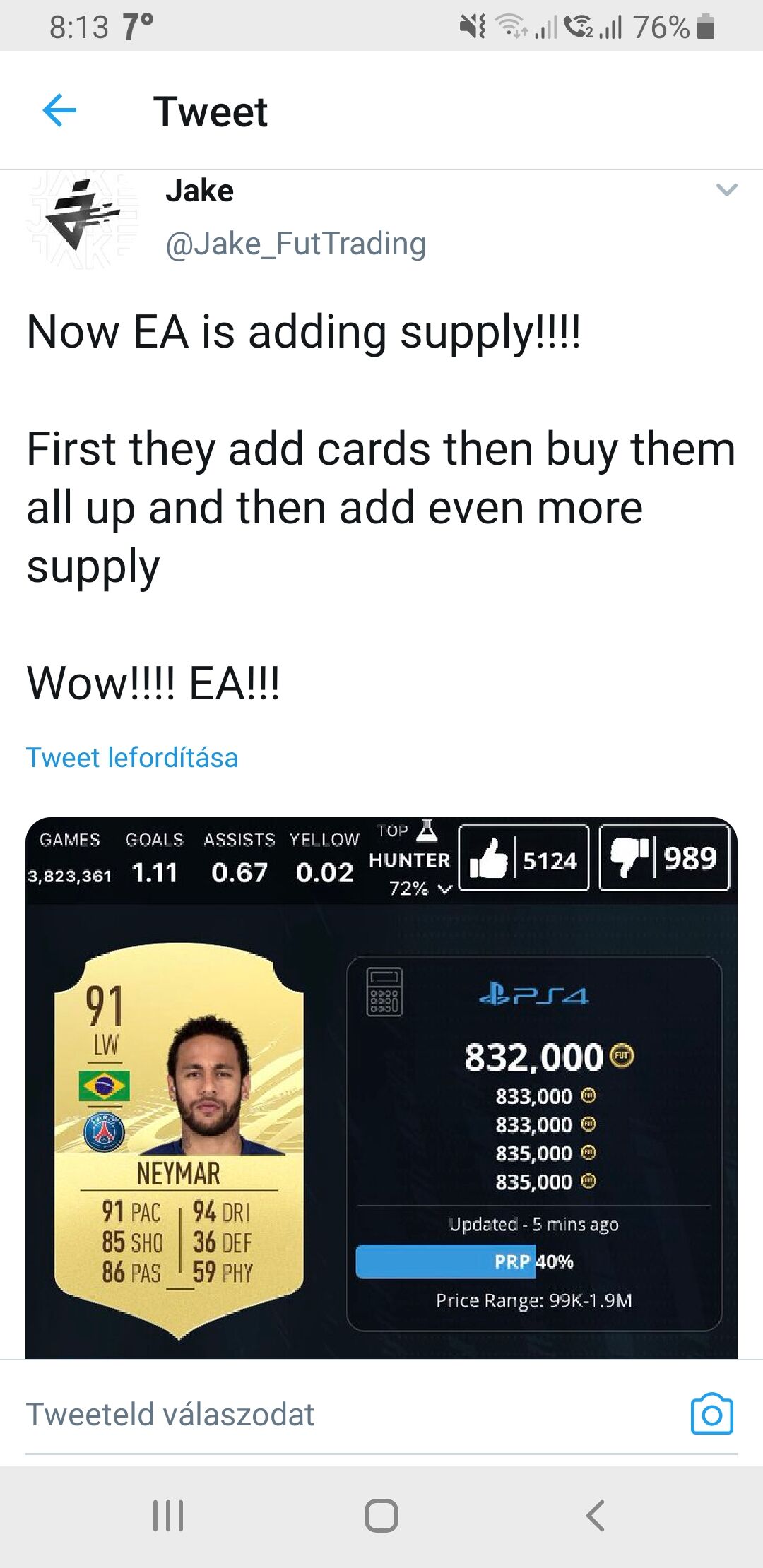Tap the thumbs down 989 button
The image size is (763, 1568).
pyautogui.click(x=664, y=857)
